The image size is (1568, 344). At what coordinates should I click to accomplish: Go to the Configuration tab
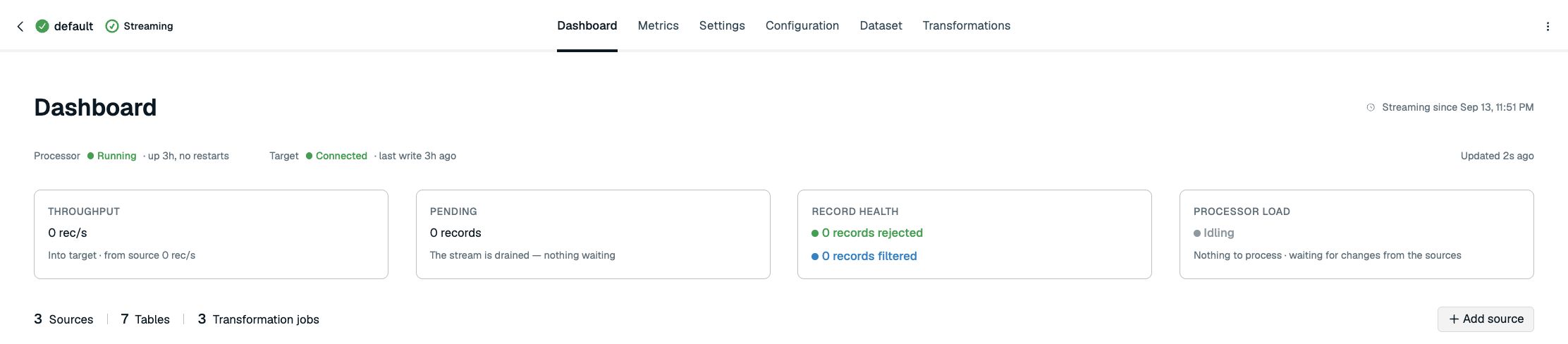pyautogui.click(x=802, y=25)
